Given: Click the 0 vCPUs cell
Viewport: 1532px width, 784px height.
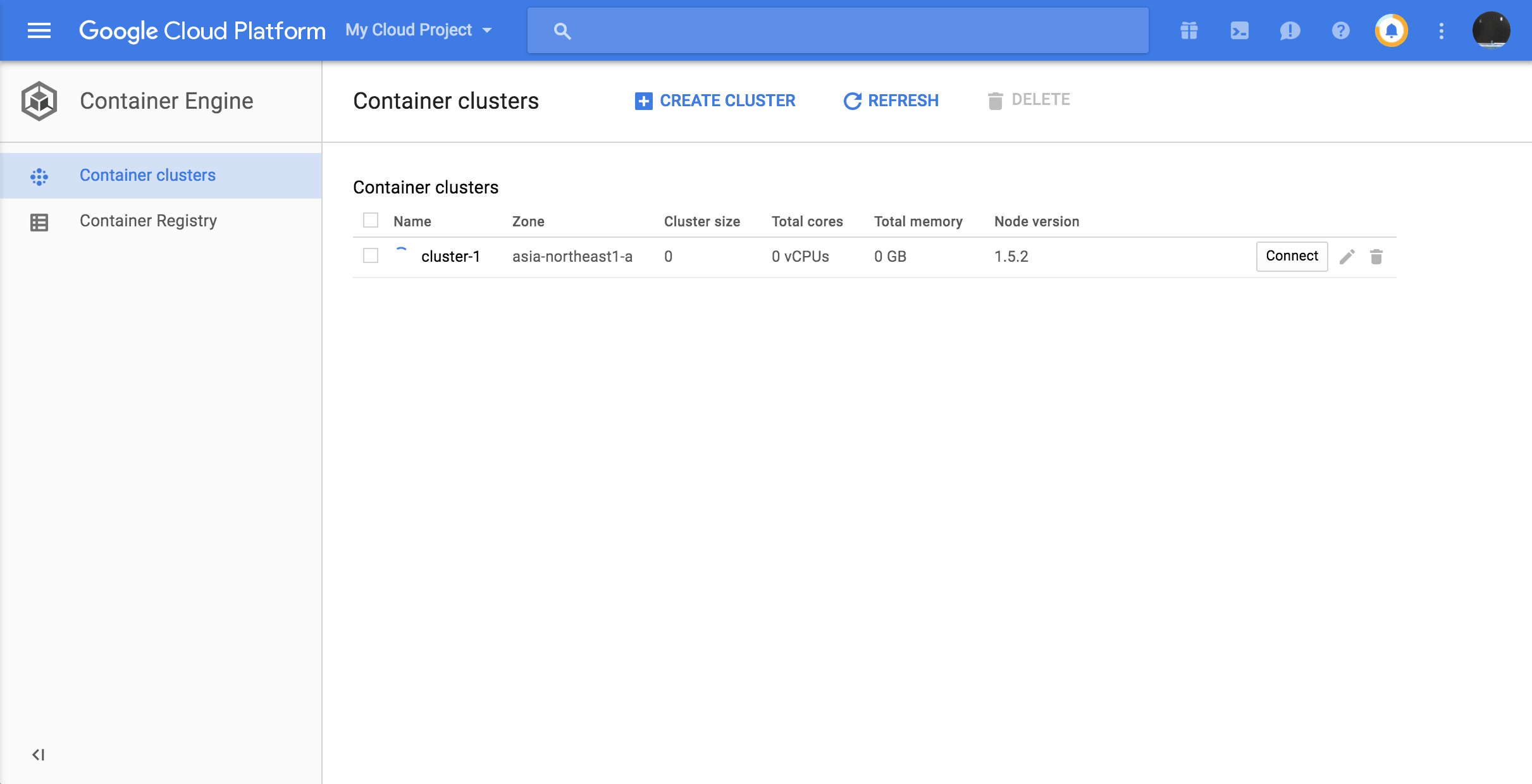Looking at the screenshot, I should coord(800,256).
